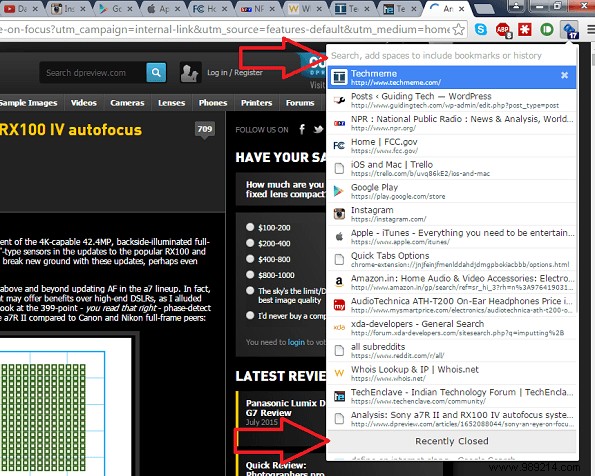Viewport: 595px width, 476px height.
Task: Click the Log in / Register link
Action: (235, 73)
